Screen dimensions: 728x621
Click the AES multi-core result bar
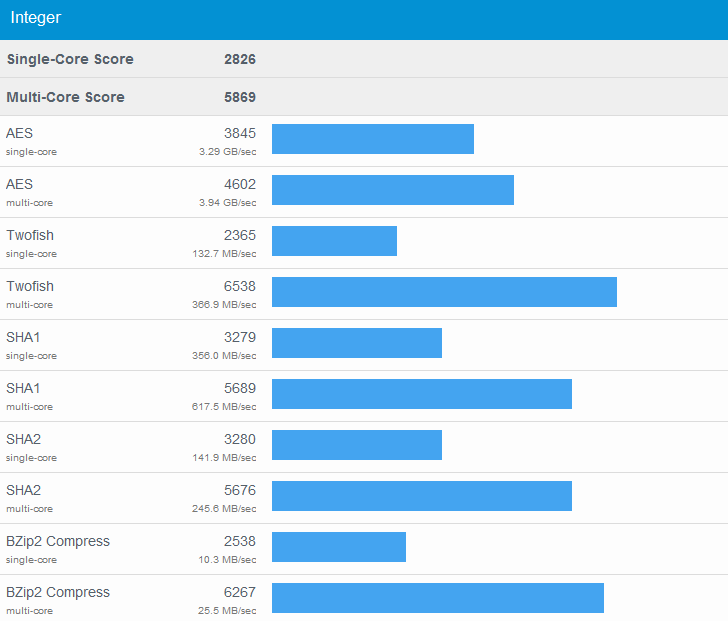(x=392, y=190)
